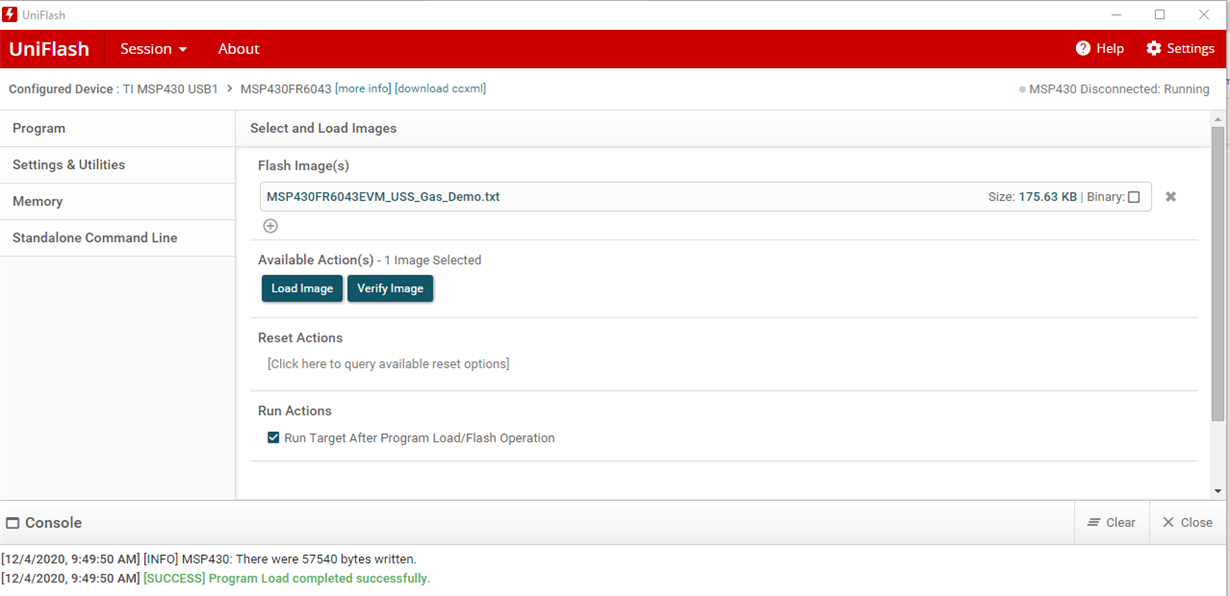1230x596 pixels.
Task: Open Settings & Utilities section
Action: coord(118,165)
